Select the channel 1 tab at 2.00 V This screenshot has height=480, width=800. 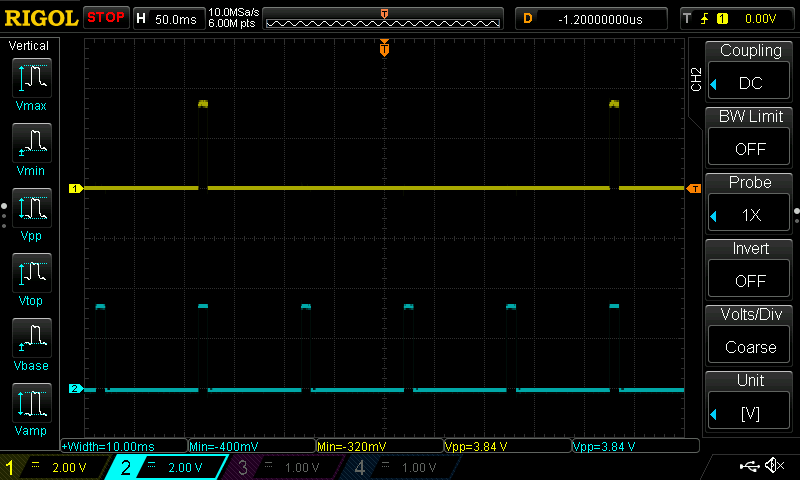[x=54, y=467]
